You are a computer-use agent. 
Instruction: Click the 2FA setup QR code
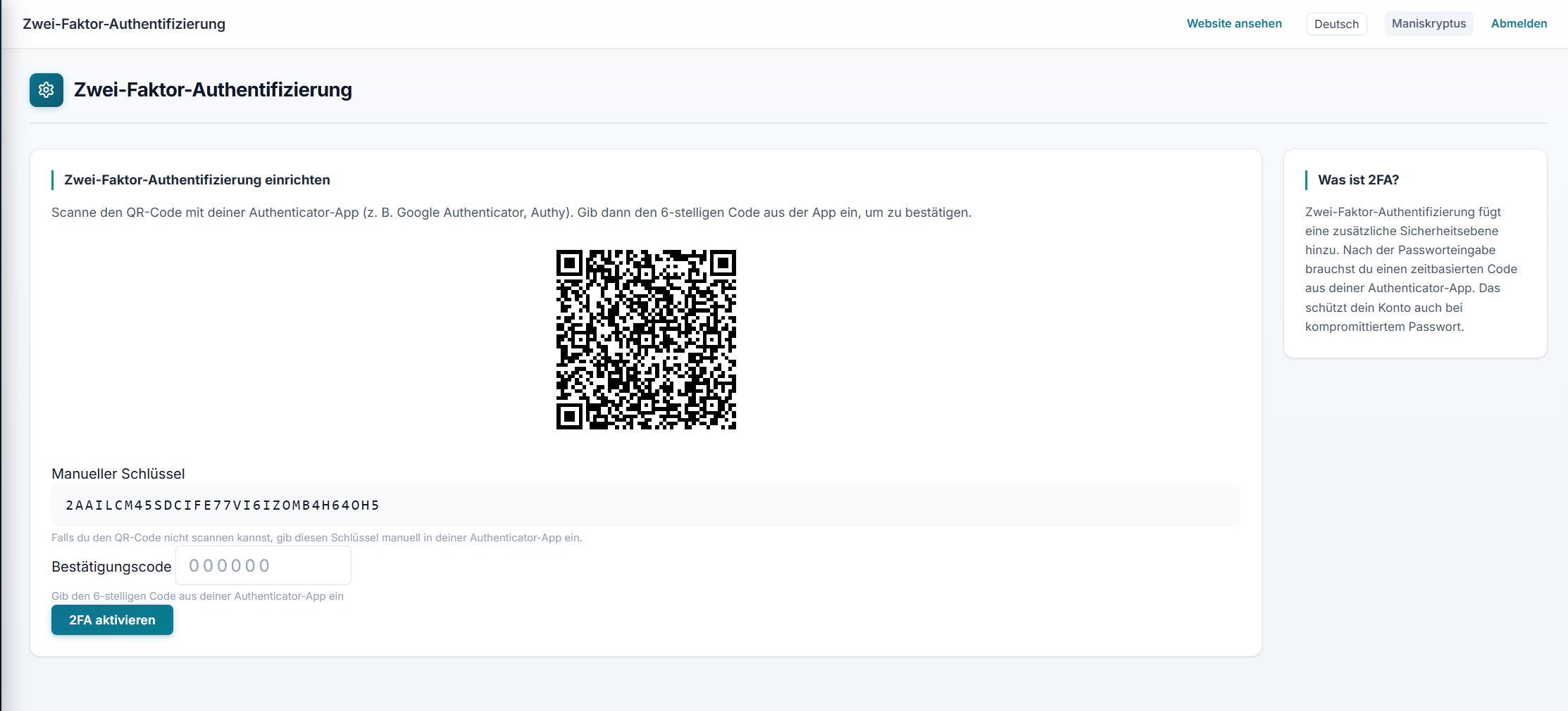[x=646, y=339]
